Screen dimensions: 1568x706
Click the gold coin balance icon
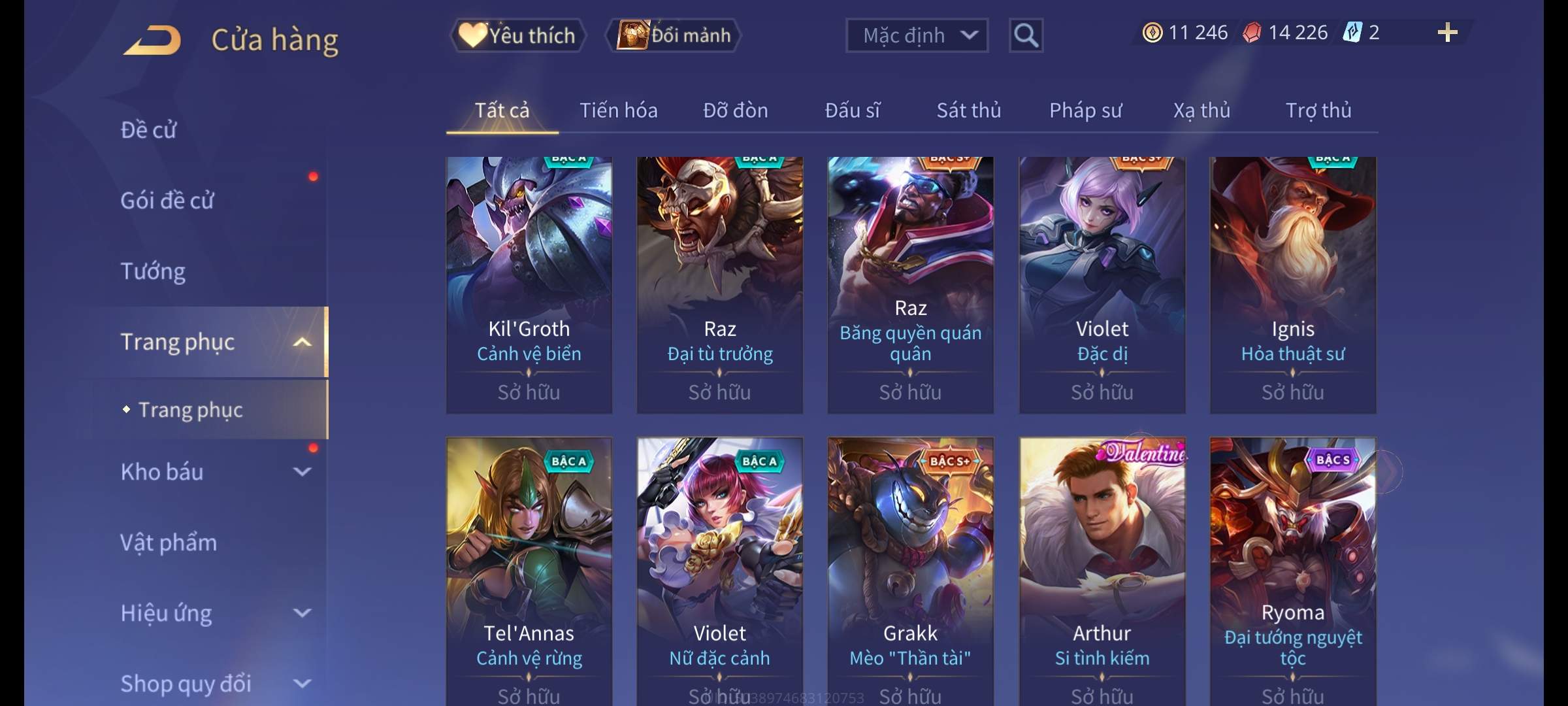1152,33
